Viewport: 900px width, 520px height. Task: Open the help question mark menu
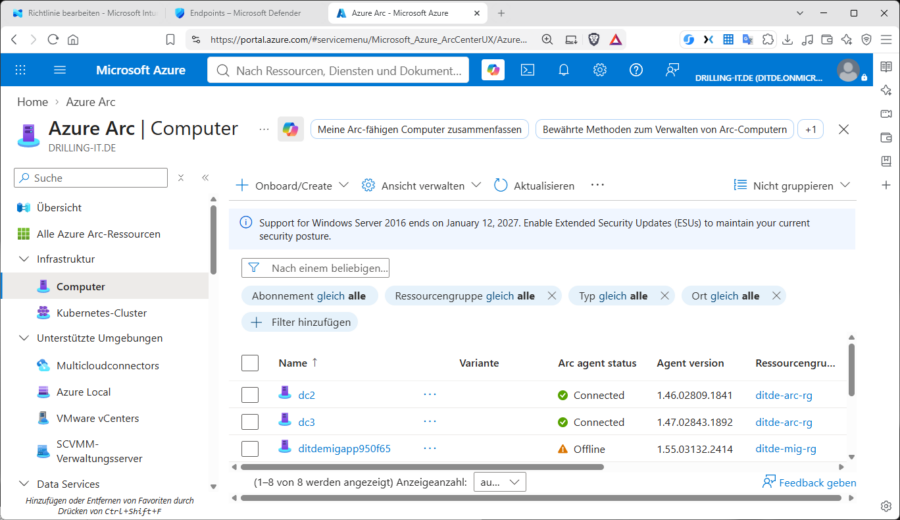click(636, 70)
